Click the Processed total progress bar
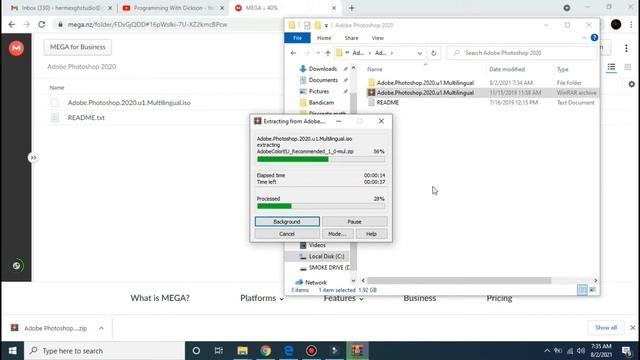 point(320,206)
